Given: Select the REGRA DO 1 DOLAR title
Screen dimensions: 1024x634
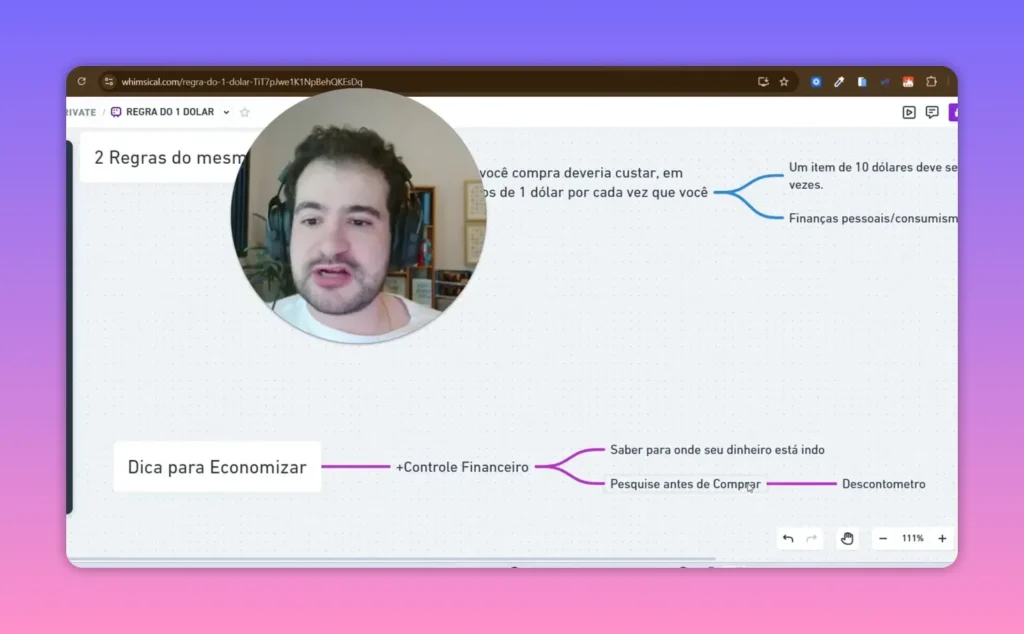Looking at the screenshot, I should pyautogui.click(x=170, y=112).
